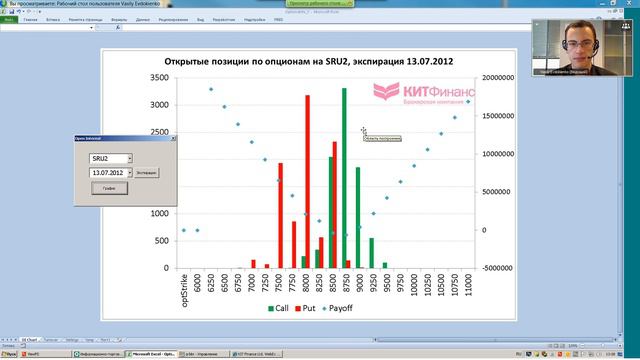The image size is (640, 360).
Task: Select the red Put bar at 7500
Action: tap(280, 216)
